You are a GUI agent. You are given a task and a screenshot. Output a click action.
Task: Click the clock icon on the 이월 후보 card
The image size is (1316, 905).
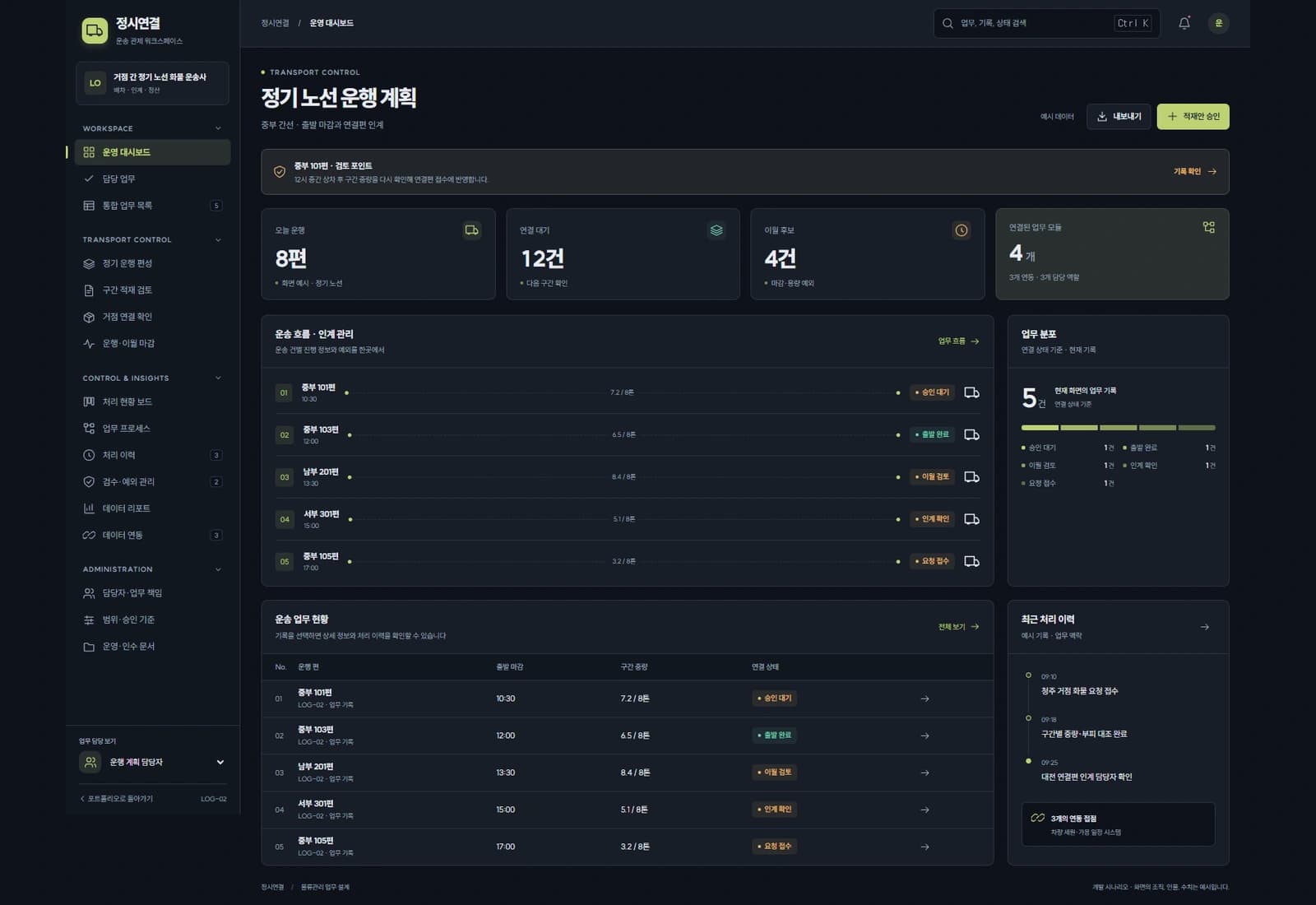point(961,230)
